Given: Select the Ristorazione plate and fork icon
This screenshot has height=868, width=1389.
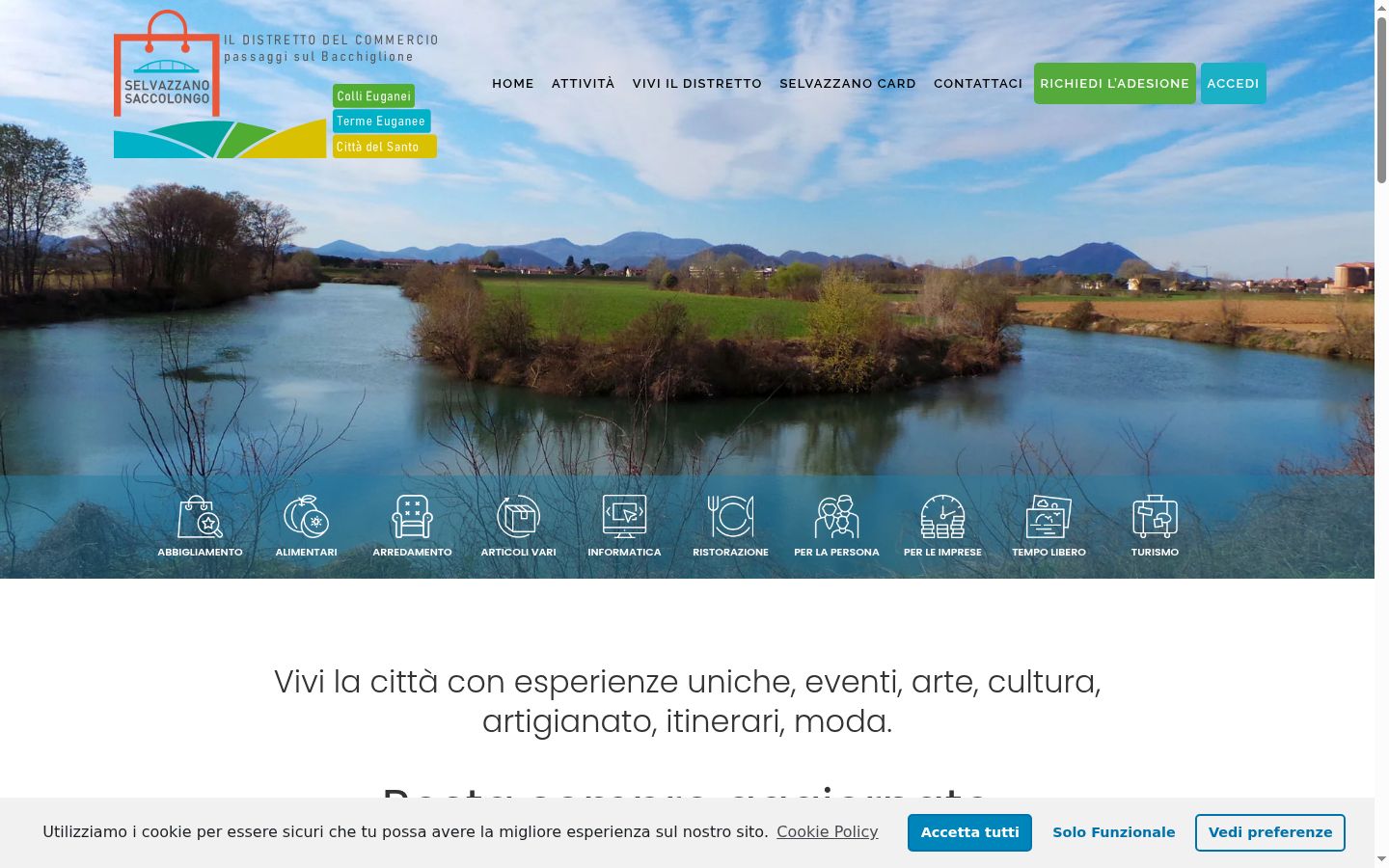Looking at the screenshot, I should point(731,516).
